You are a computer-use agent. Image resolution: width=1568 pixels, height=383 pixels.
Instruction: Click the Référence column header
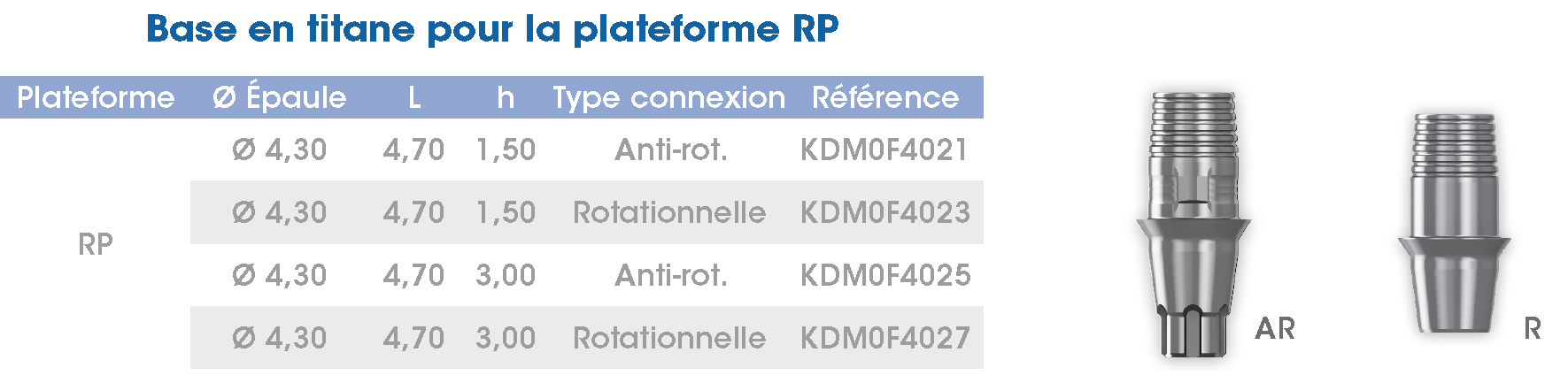885,96
